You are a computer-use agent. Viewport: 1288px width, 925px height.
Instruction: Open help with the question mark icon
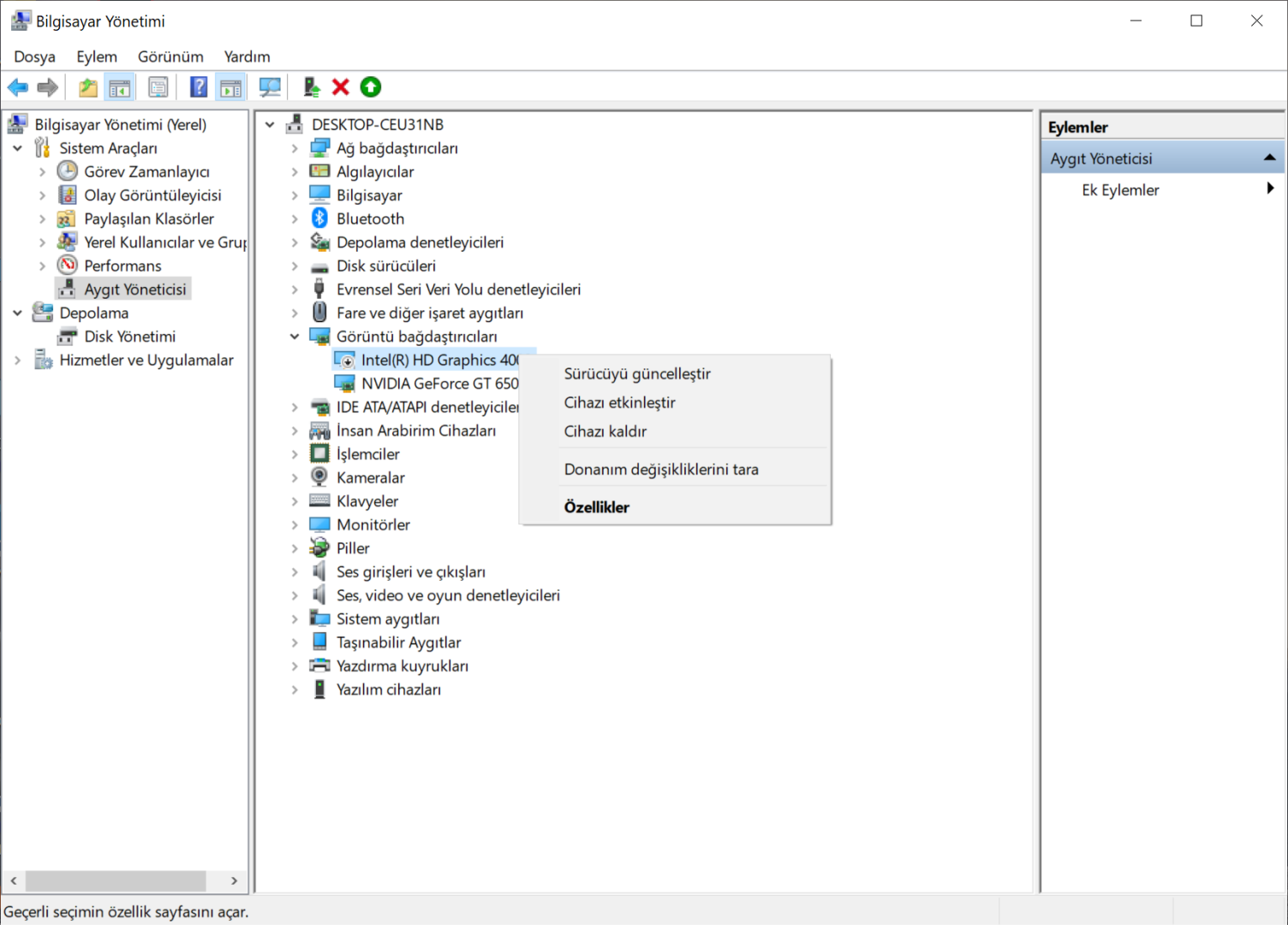[199, 87]
